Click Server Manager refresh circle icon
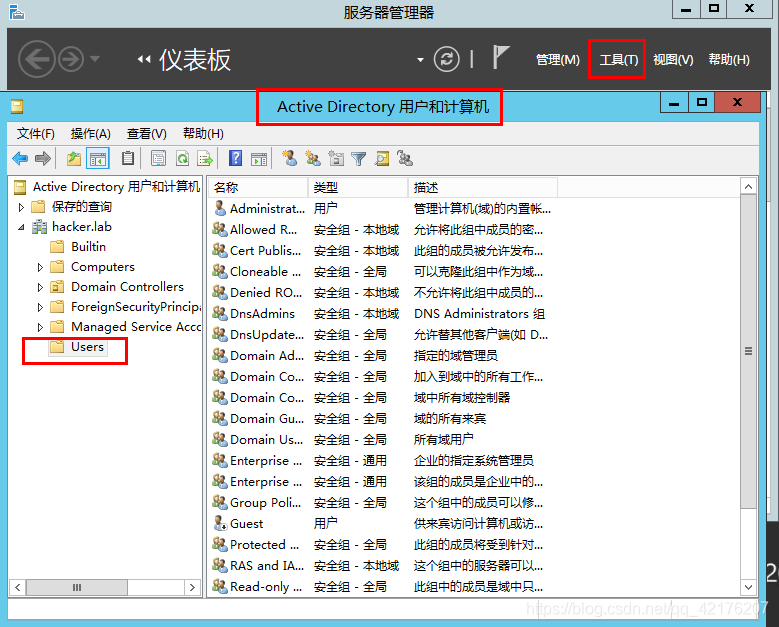The width and height of the screenshot is (779, 627). pyautogui.click(x=447, y=60)
